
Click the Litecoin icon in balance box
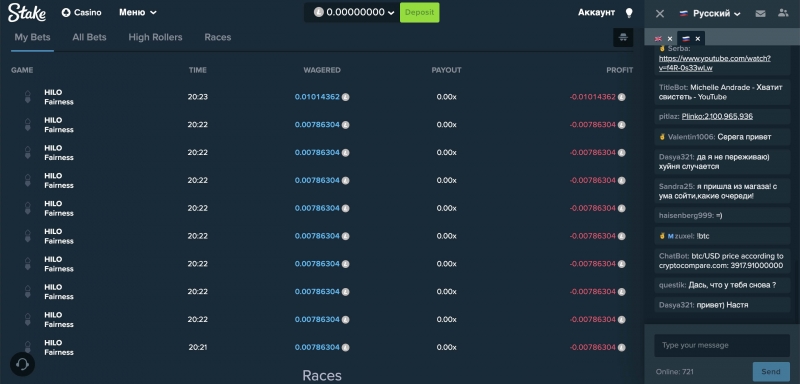click(319, 12)
